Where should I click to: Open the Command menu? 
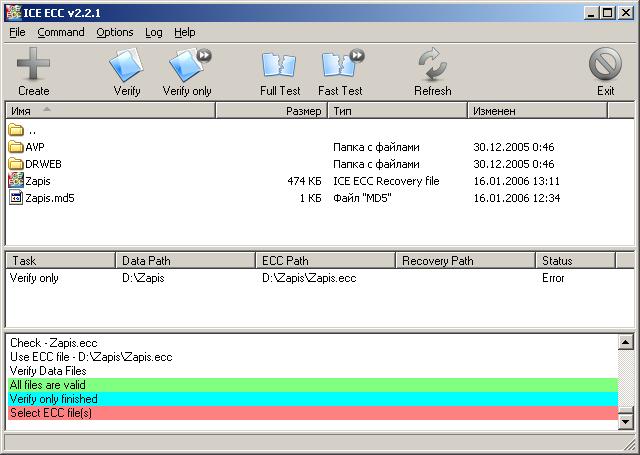[61, 32]
